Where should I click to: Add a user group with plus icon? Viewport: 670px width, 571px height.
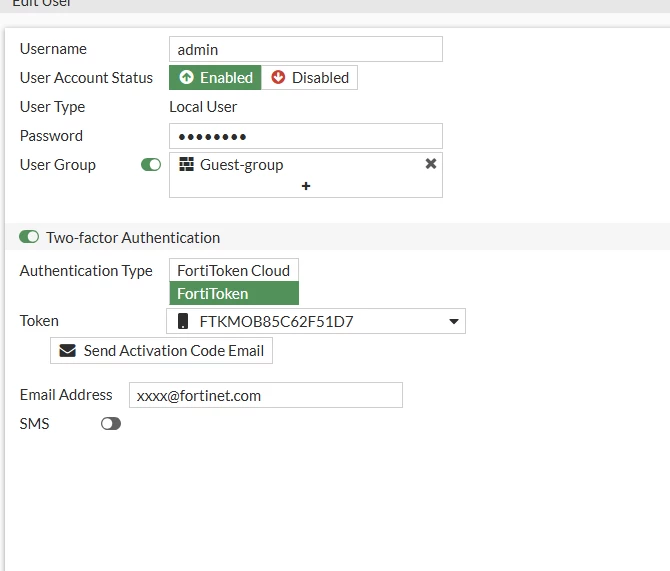pyautogui.click(x=306, y=186)
